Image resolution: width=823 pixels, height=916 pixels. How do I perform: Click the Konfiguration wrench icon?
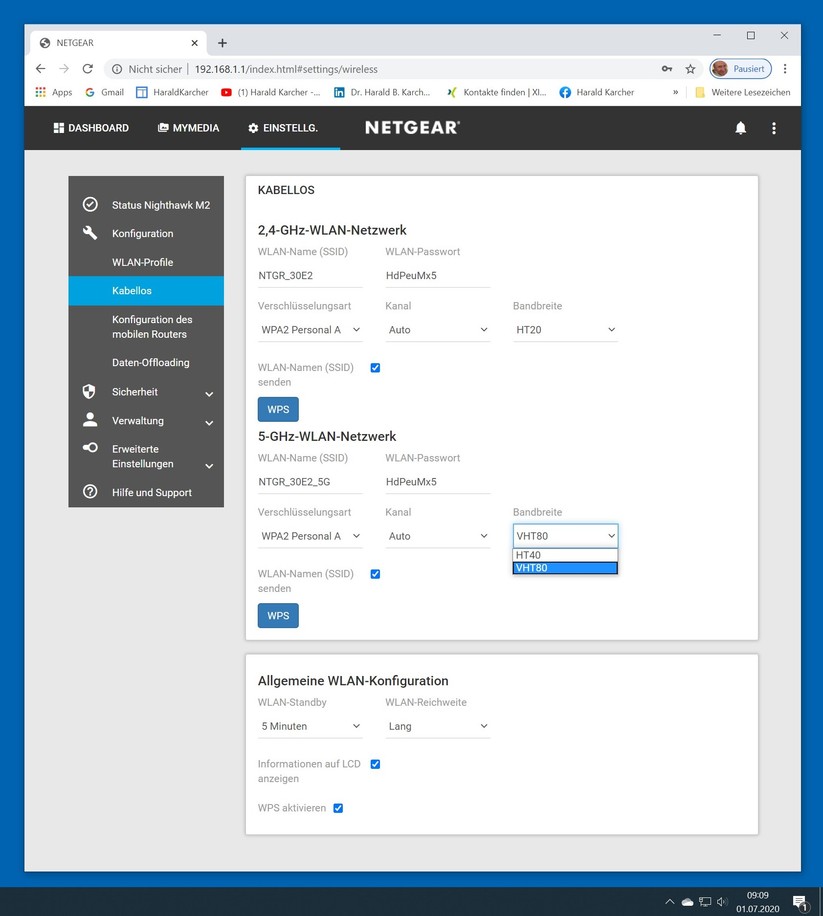click(90, 233)
